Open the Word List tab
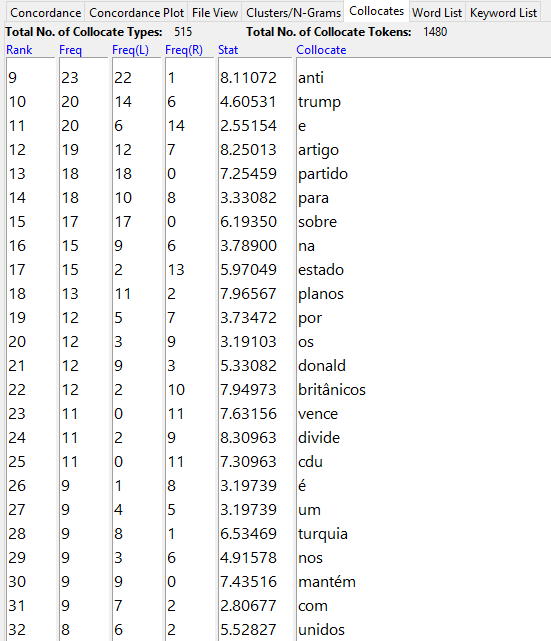 pyautogui.click(x=437, y=13)
